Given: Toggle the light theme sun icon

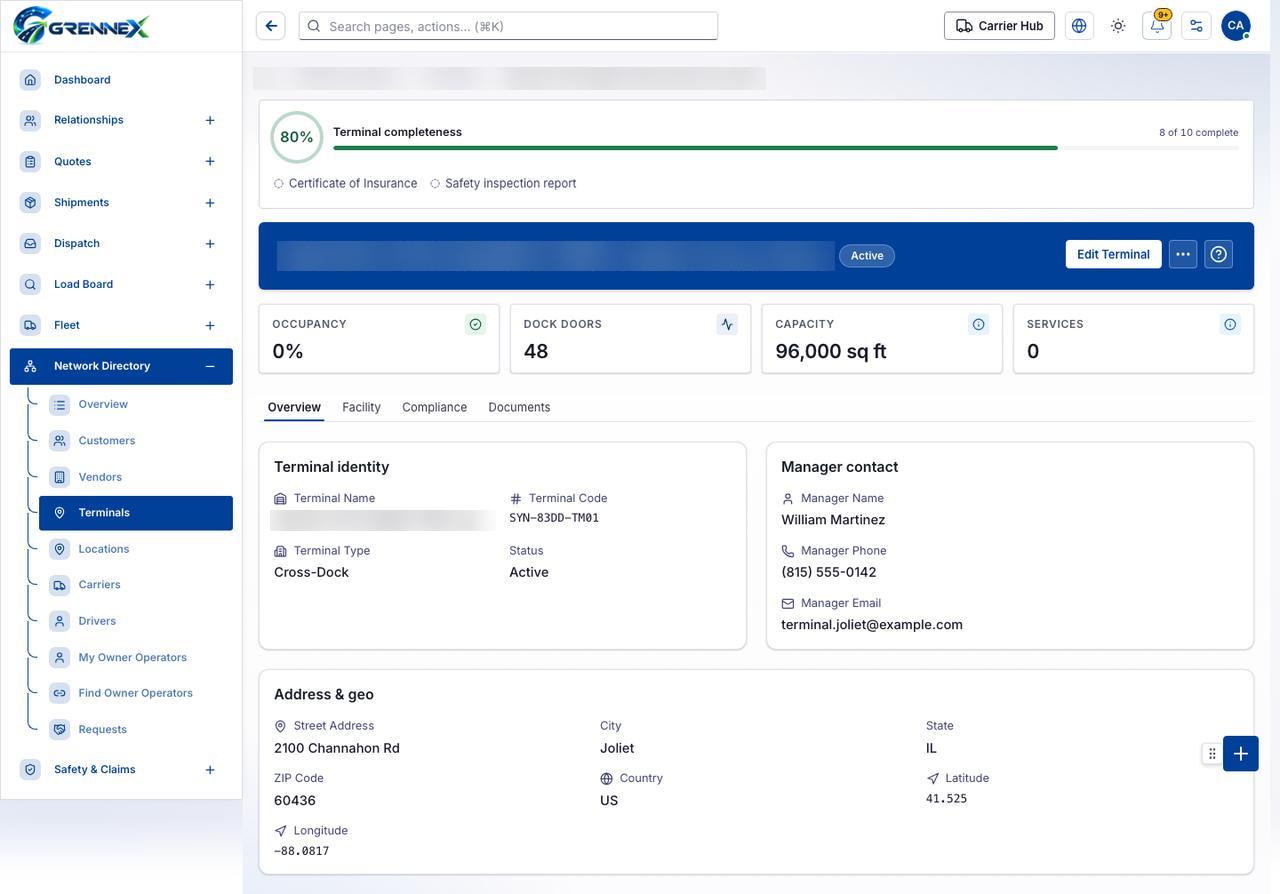Looking at the screenshot, I should (x=1118, y=26).
